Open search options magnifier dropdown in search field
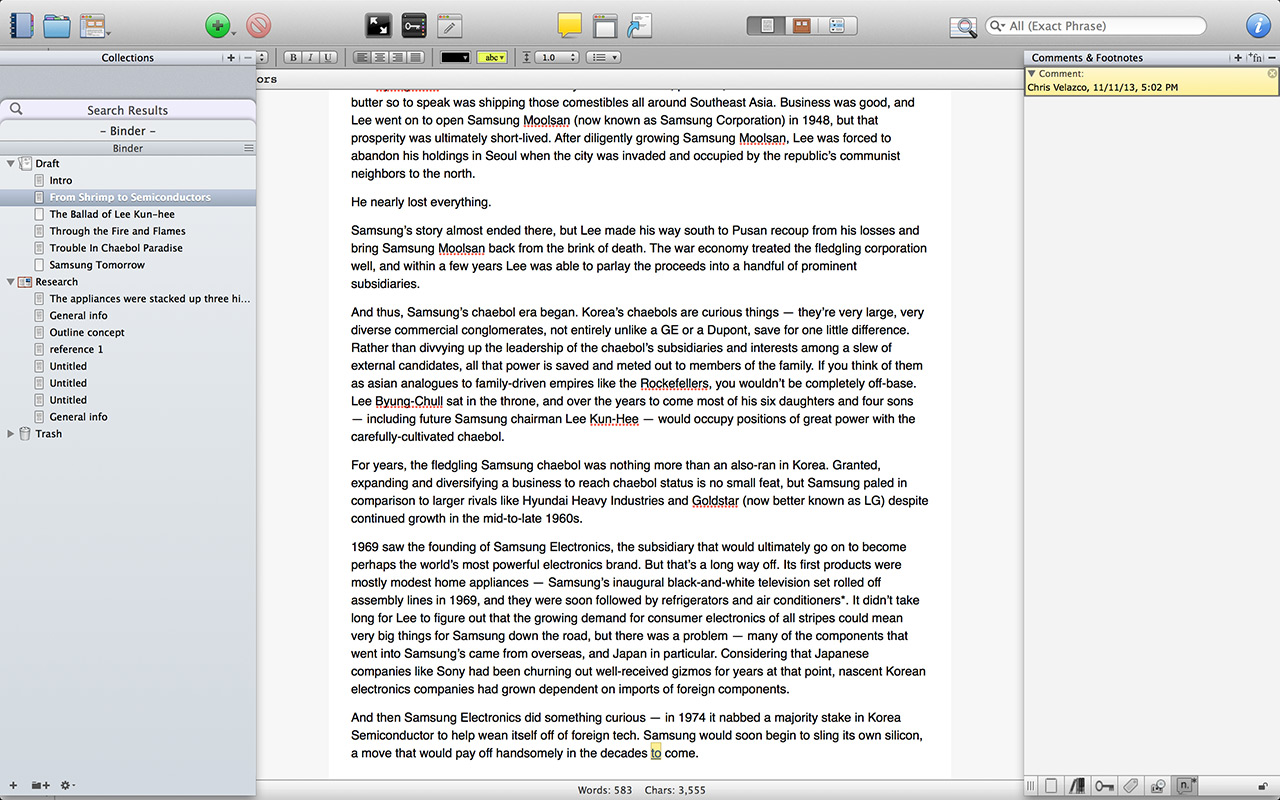 click(x=999, y=26)
